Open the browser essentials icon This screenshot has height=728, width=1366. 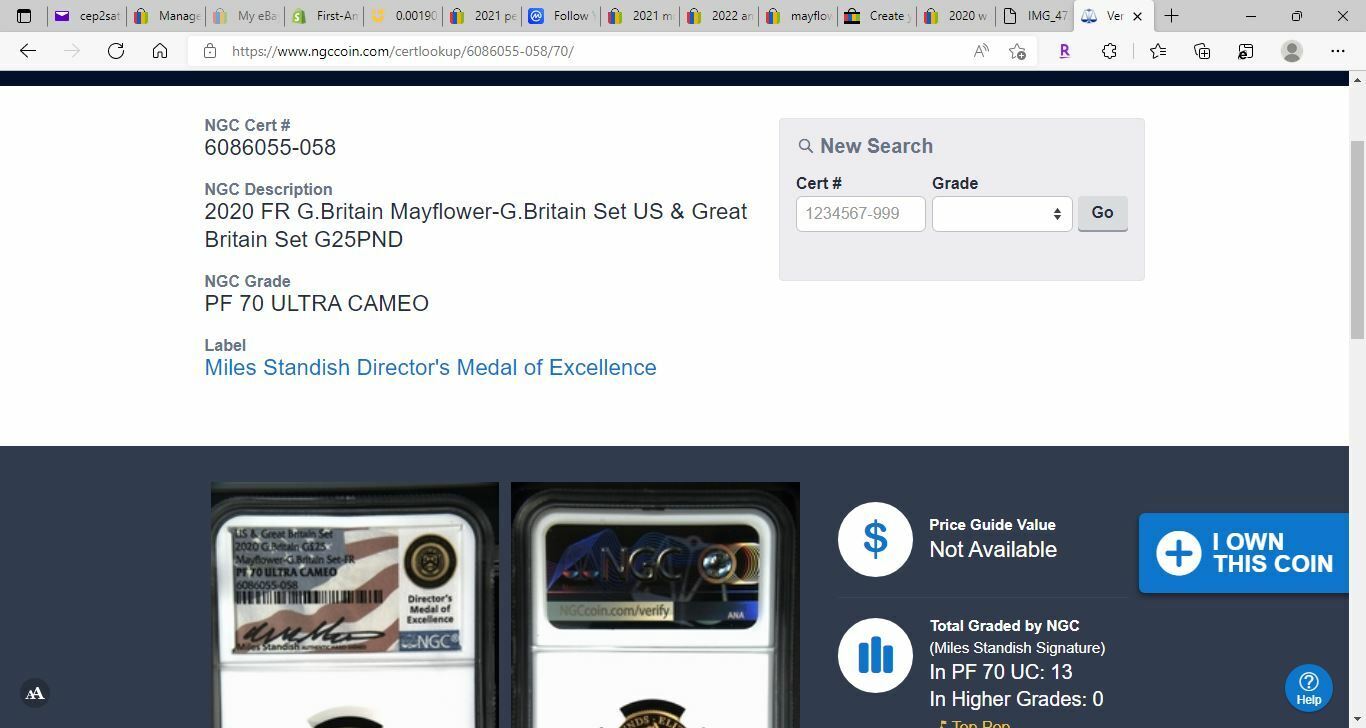1246,51
